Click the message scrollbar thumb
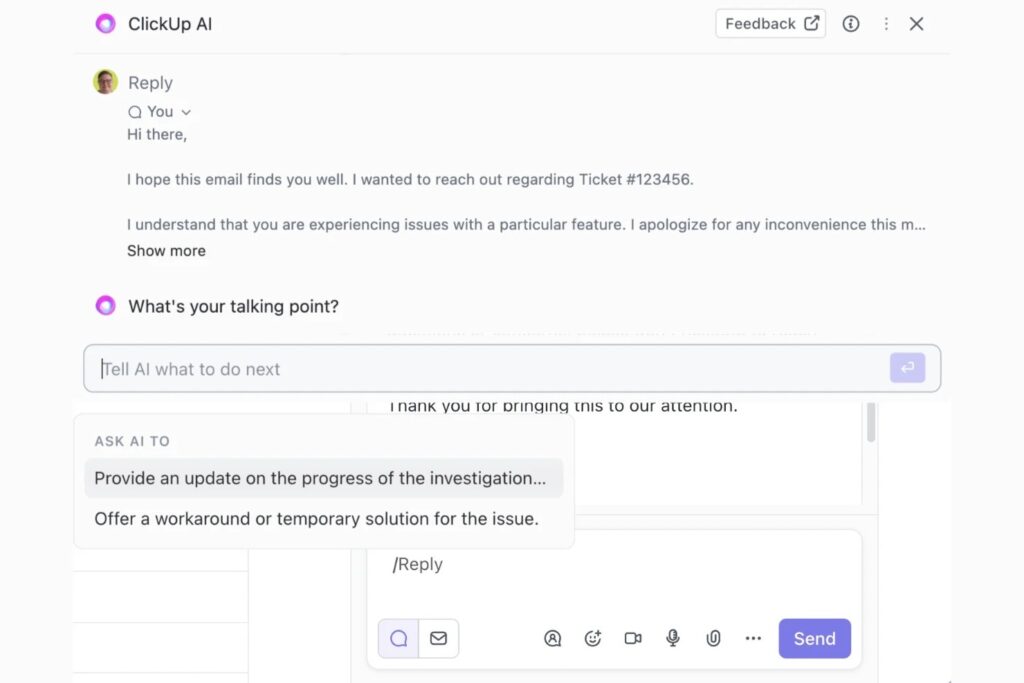Screen dimensions: 1024x683 tap(870, 422)
